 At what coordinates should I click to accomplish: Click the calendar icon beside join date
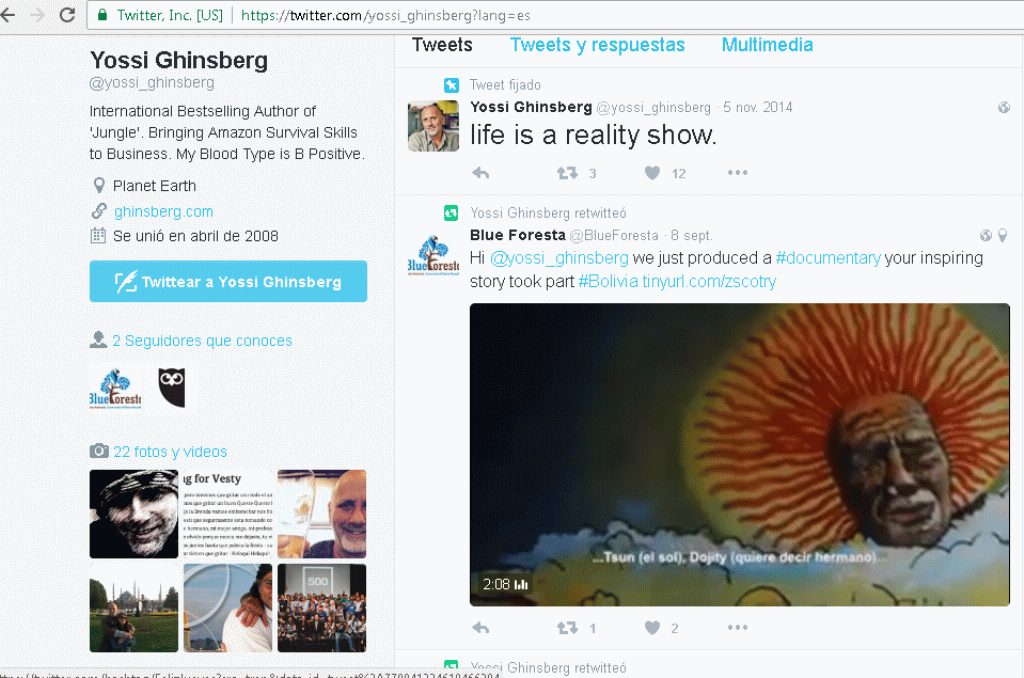(x=98, y=235)
